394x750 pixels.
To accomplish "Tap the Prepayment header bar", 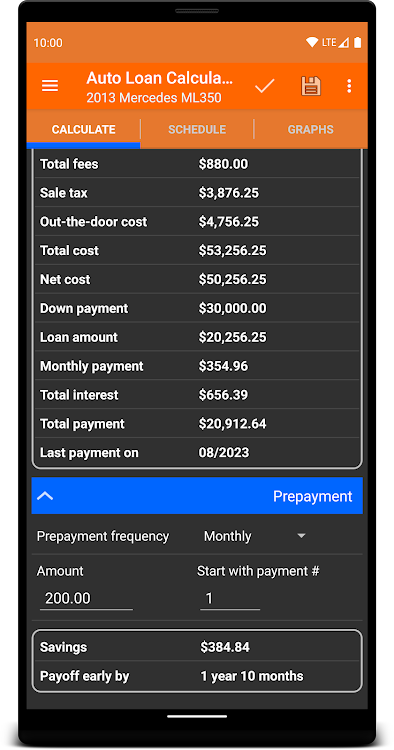I will [x=197, y=496].
